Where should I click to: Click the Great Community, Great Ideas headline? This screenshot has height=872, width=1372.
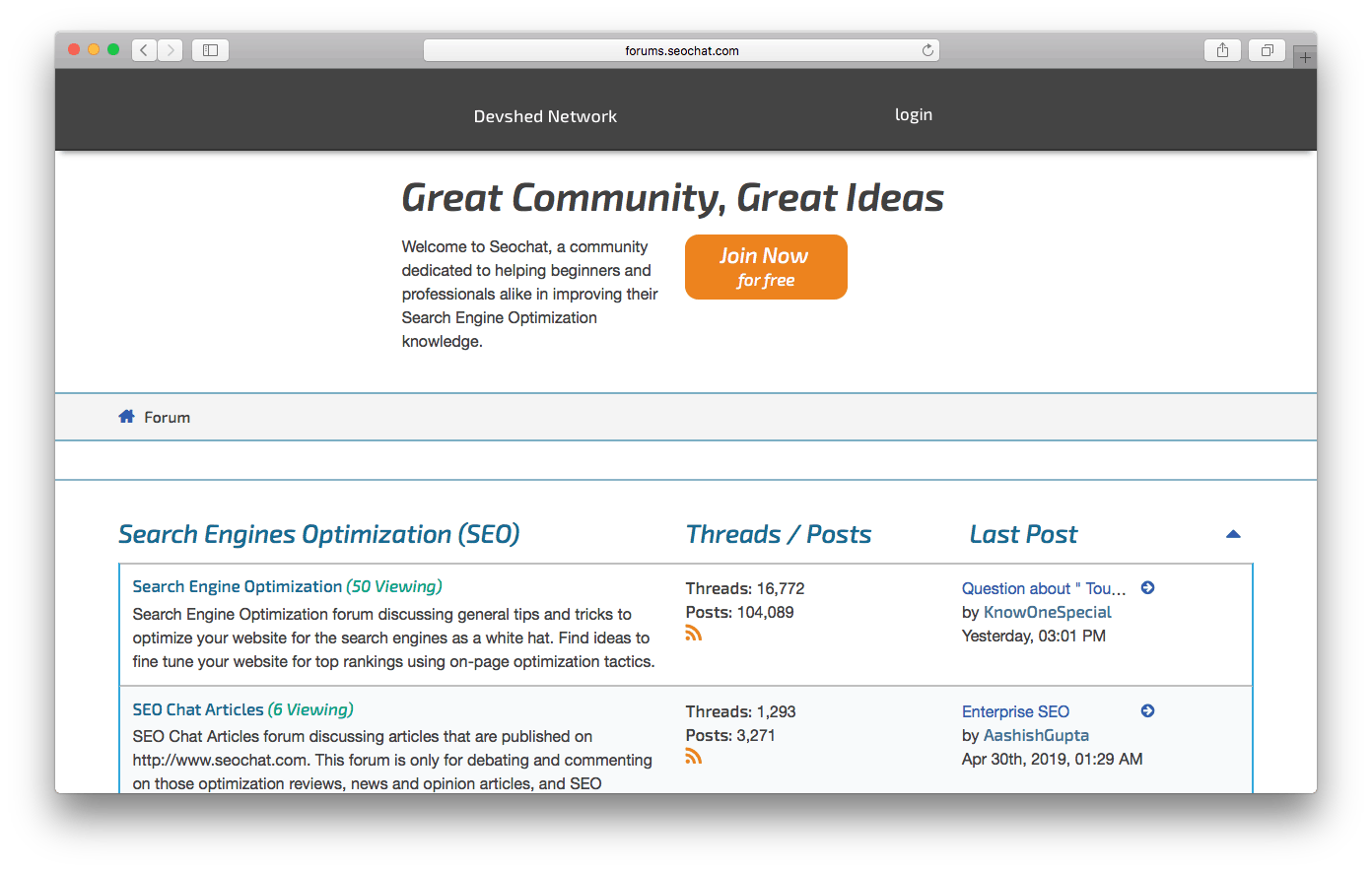(x=673, y=198)
